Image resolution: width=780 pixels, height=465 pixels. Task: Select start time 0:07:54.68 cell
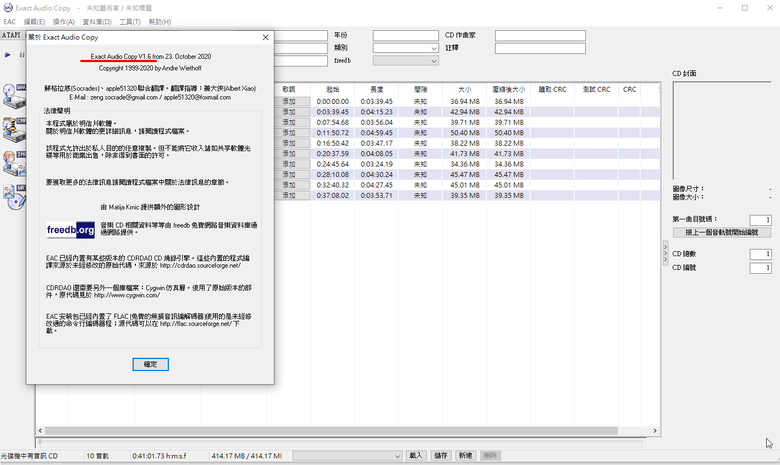333,122
